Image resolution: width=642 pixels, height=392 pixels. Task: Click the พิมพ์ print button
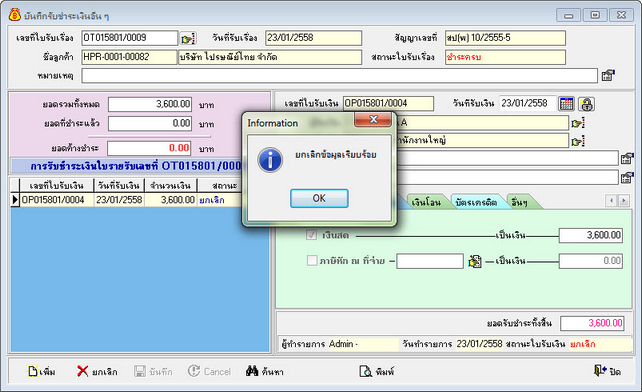click(377, 372)
